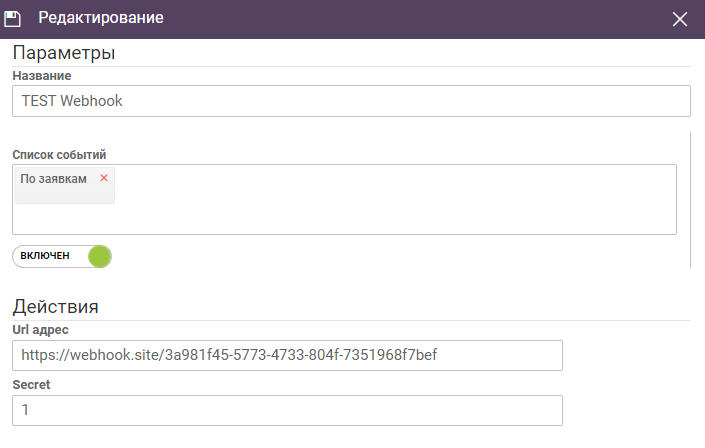Click the Secret field label

coord(31,384)
